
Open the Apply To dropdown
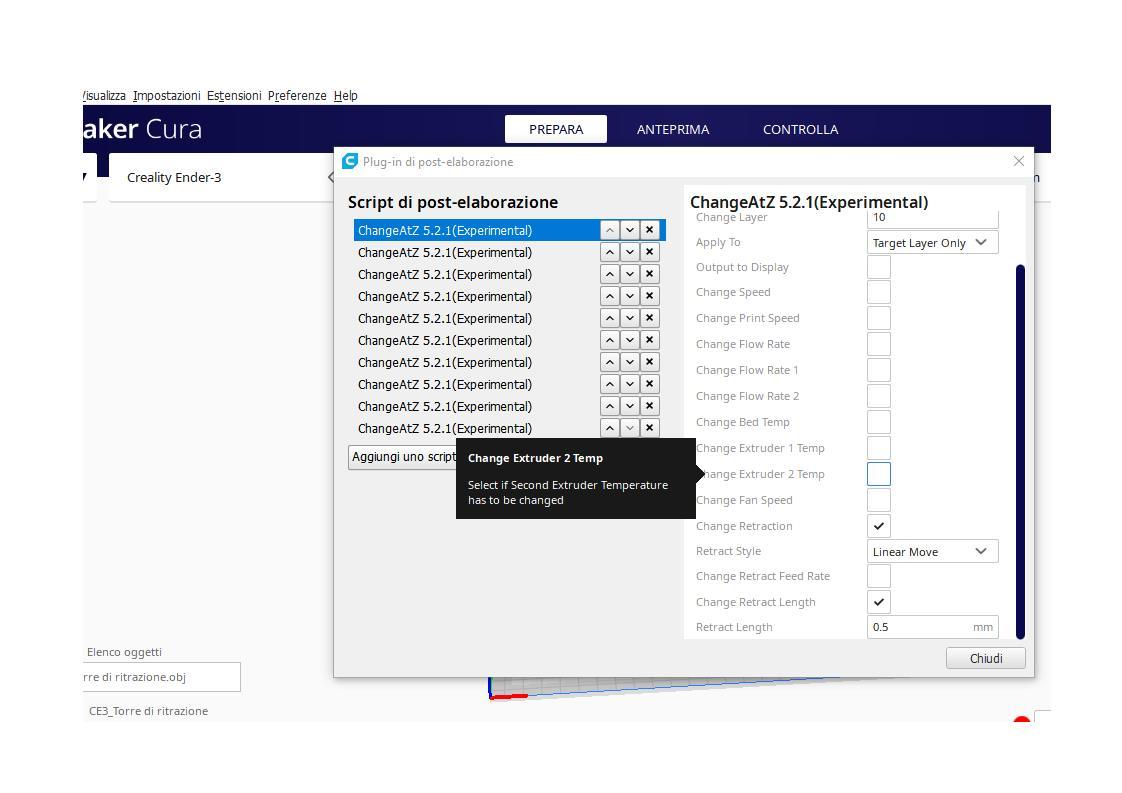pos(932,243)
